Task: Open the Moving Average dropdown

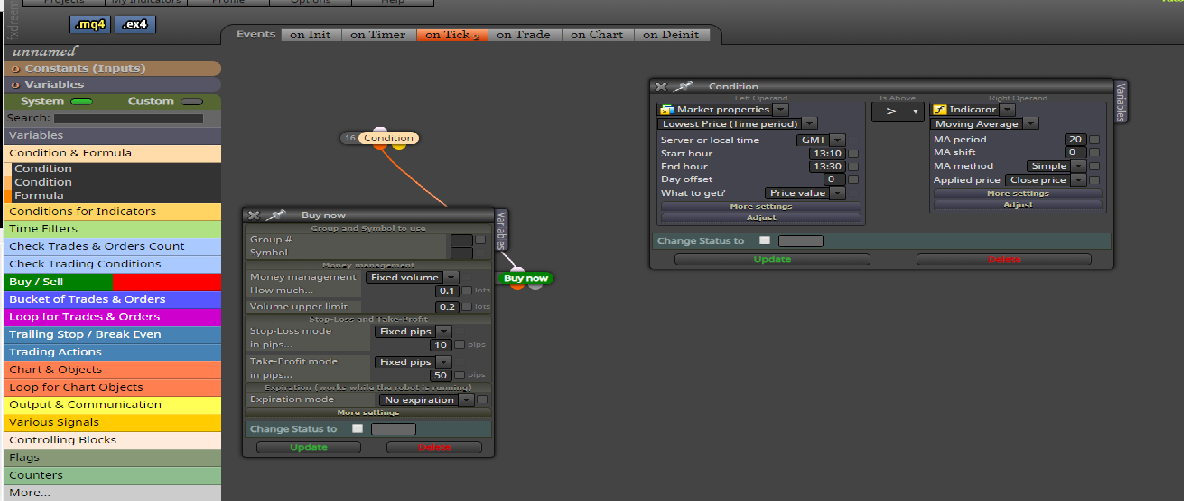Action: pyautogui.click(x=1030, y=123)
